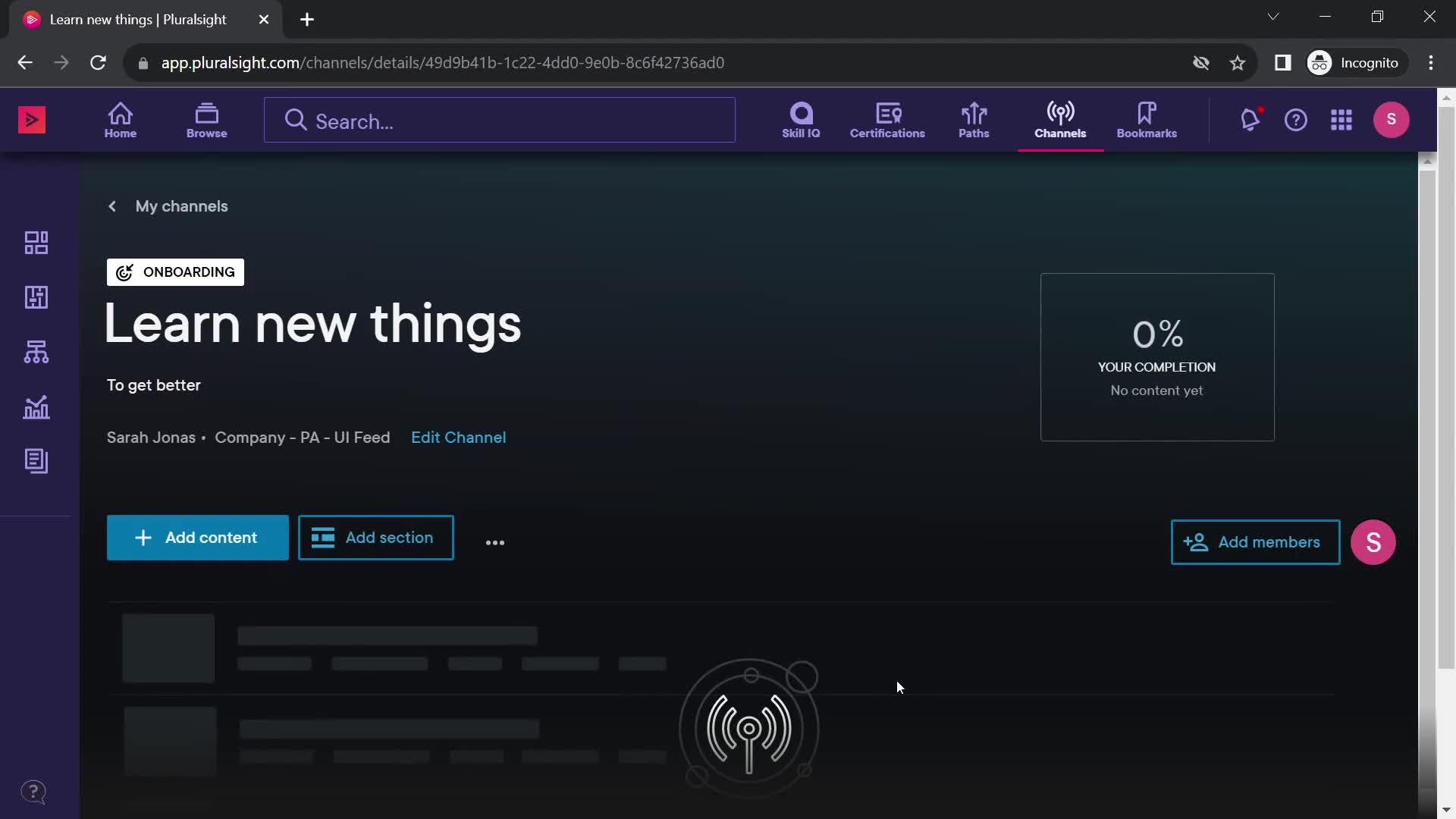Select the Channels navigation icon

(1060, 119)
